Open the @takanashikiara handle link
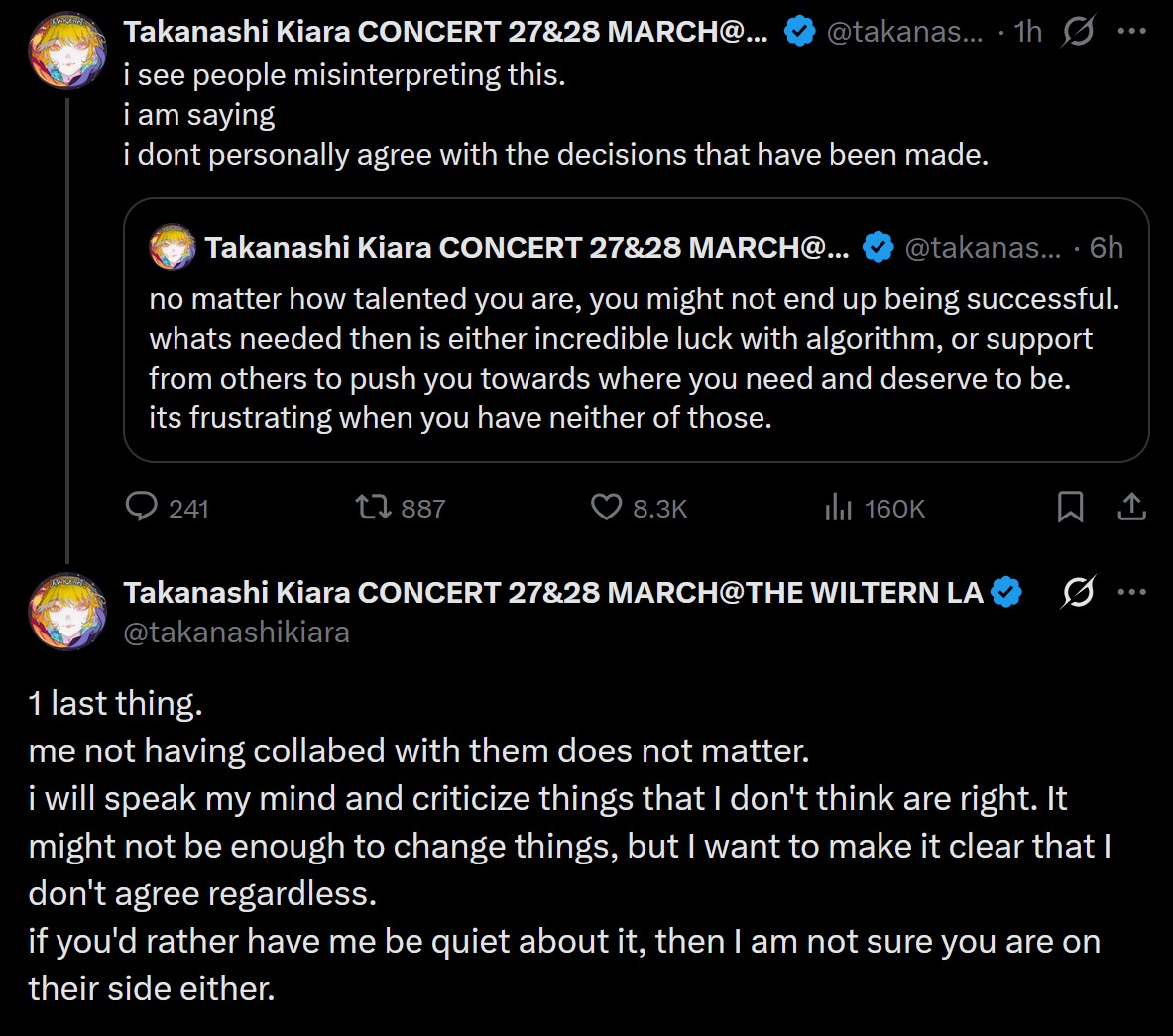Image resolution: width=1173 pixels, height=1036 pixels. click(236, 633)
